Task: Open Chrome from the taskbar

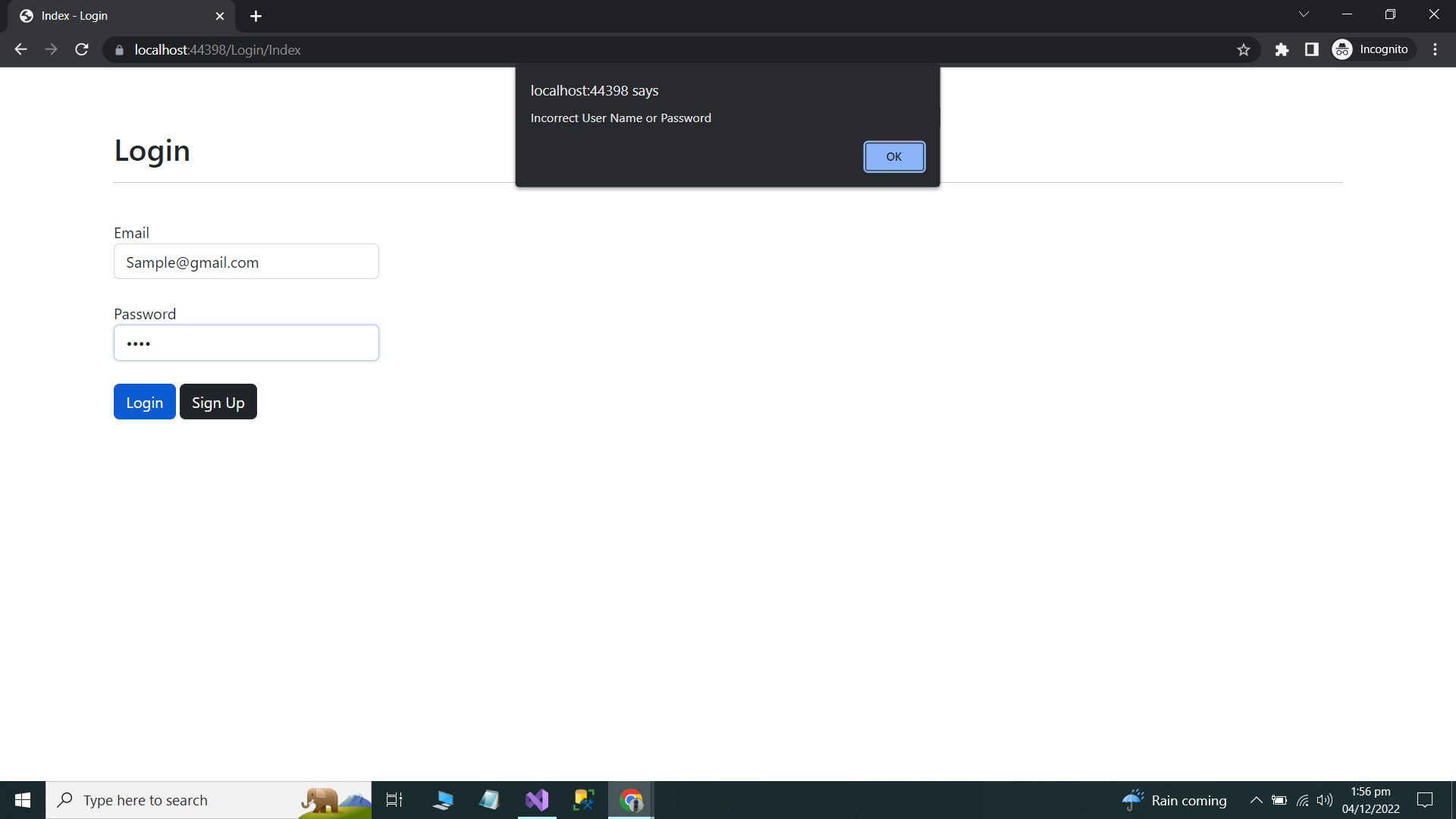Action: pyautogui.click(x=630, y=799)
